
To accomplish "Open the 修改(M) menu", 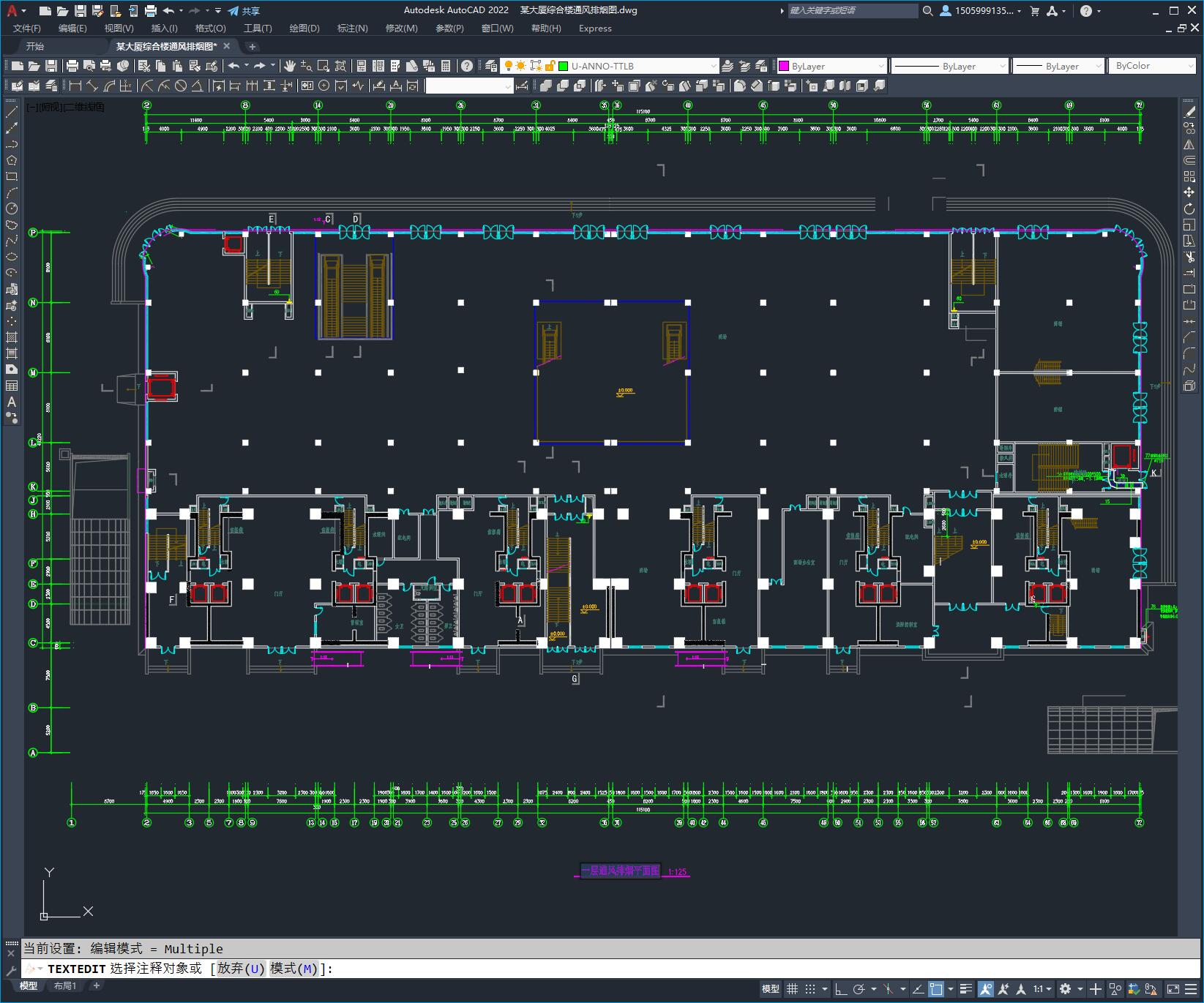I will coord(401,29).
